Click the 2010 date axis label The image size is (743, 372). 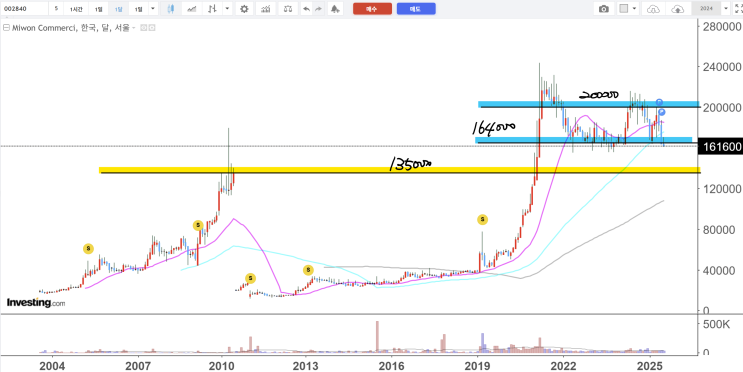(x=222, y=366)
